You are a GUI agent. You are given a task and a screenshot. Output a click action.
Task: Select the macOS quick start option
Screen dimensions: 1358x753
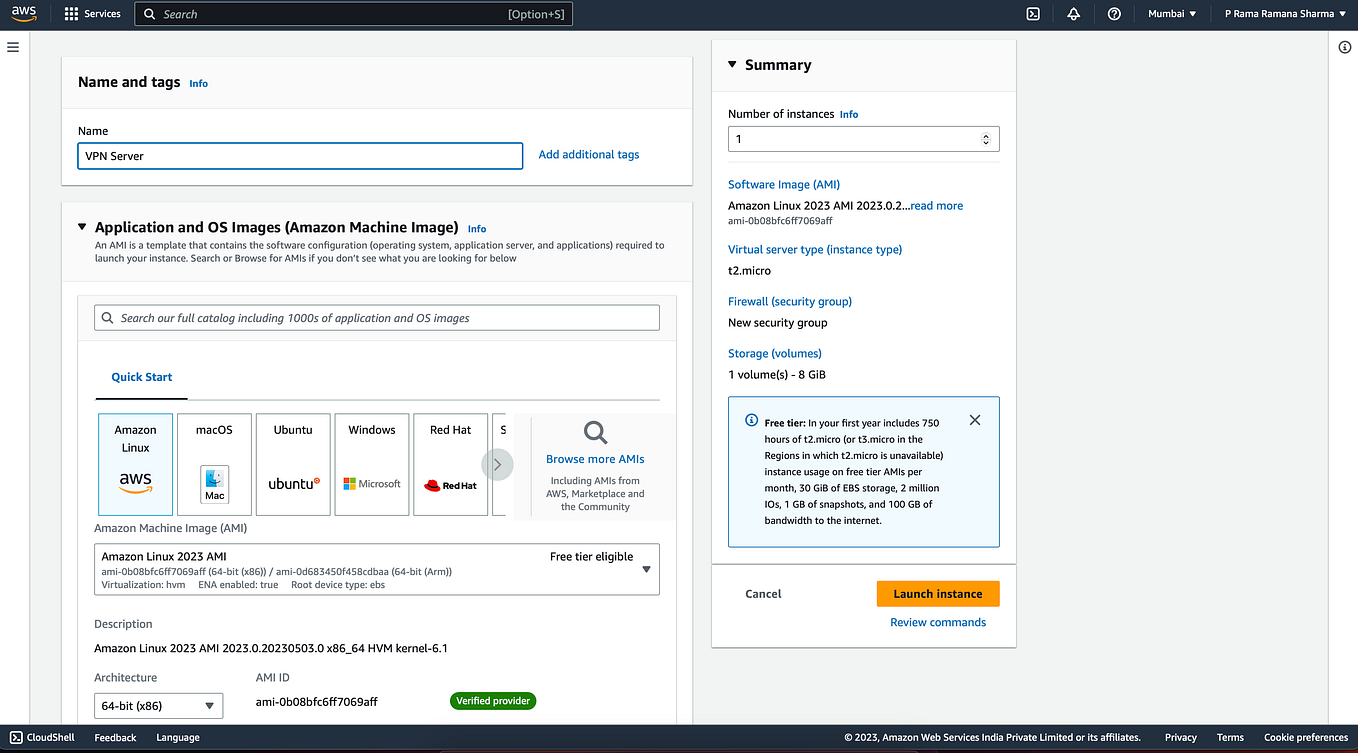(x=214, y=464)
